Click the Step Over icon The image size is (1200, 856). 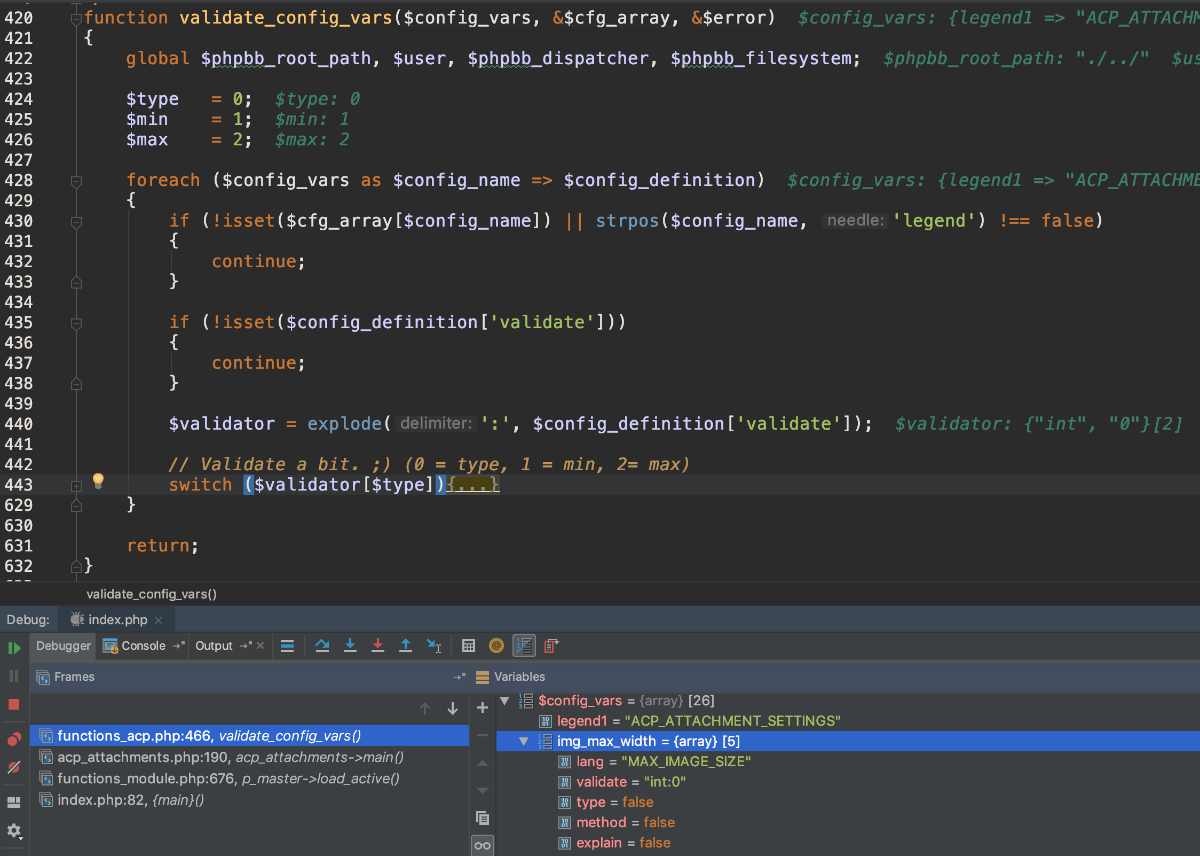tap(322, 646)
